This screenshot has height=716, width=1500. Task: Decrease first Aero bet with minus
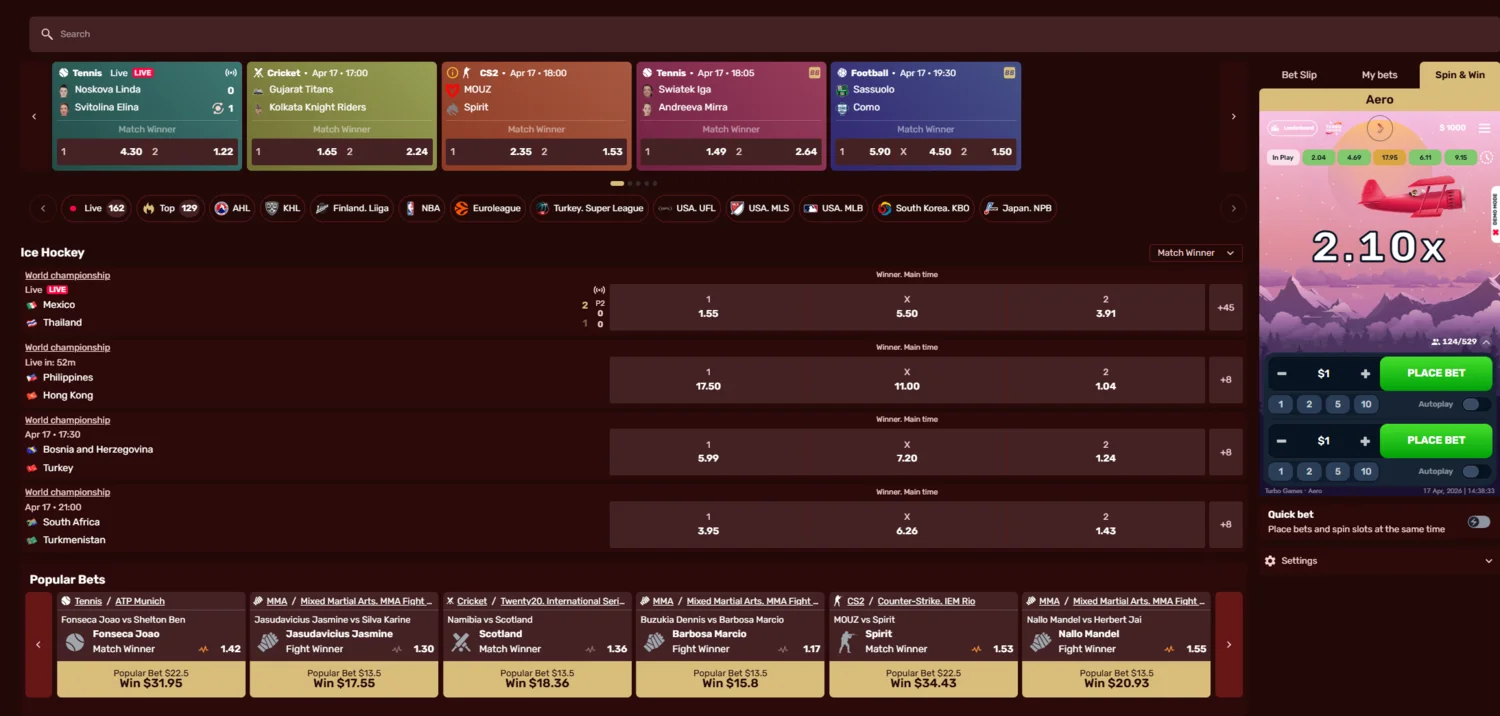tap(1282, 374)
